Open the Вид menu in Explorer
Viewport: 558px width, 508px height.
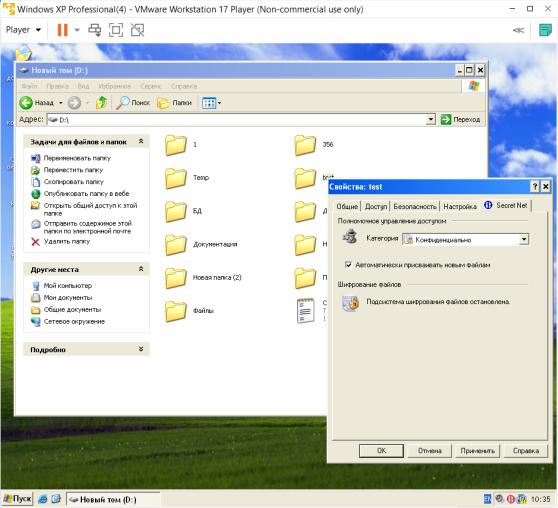click(x=83, y=86)
